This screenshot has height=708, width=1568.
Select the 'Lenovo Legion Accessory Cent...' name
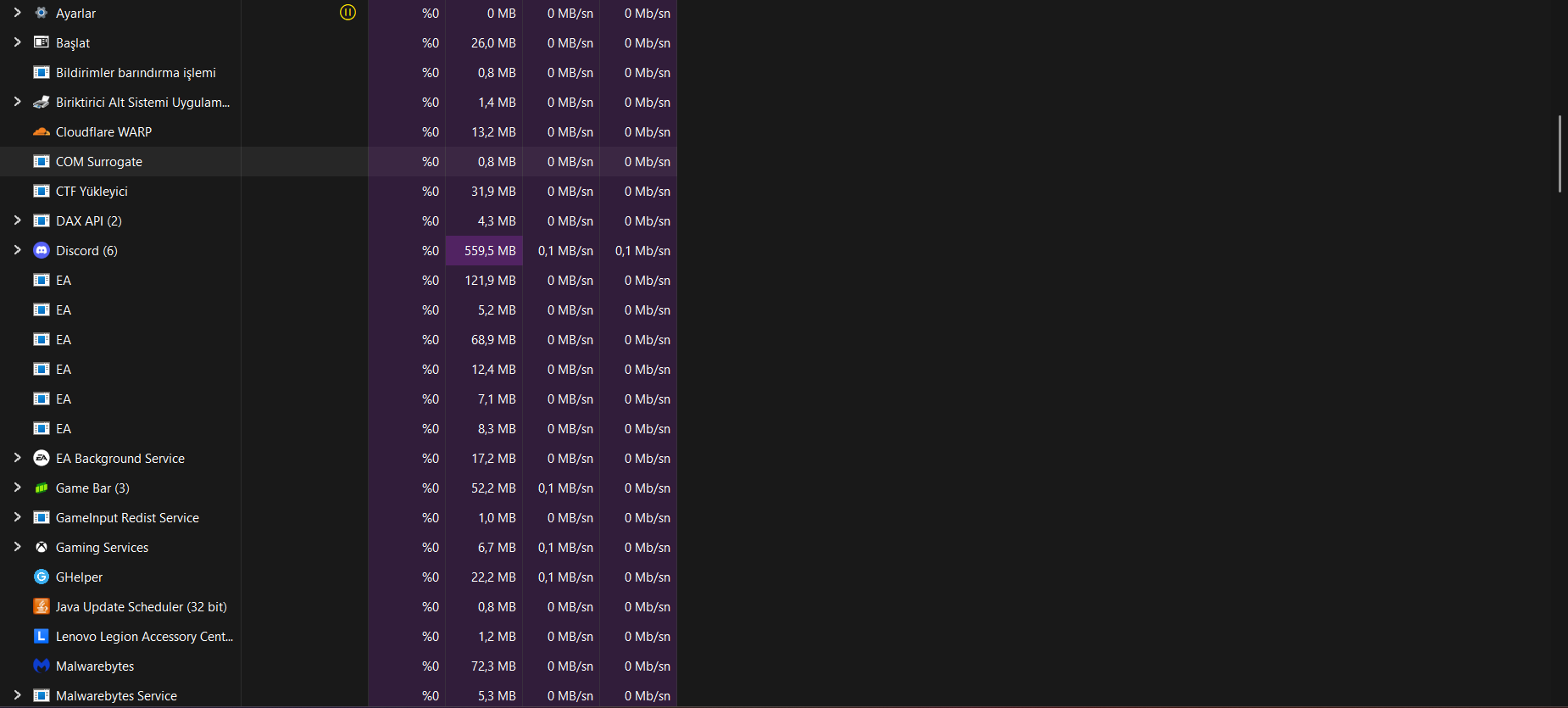tap(144, 637)
